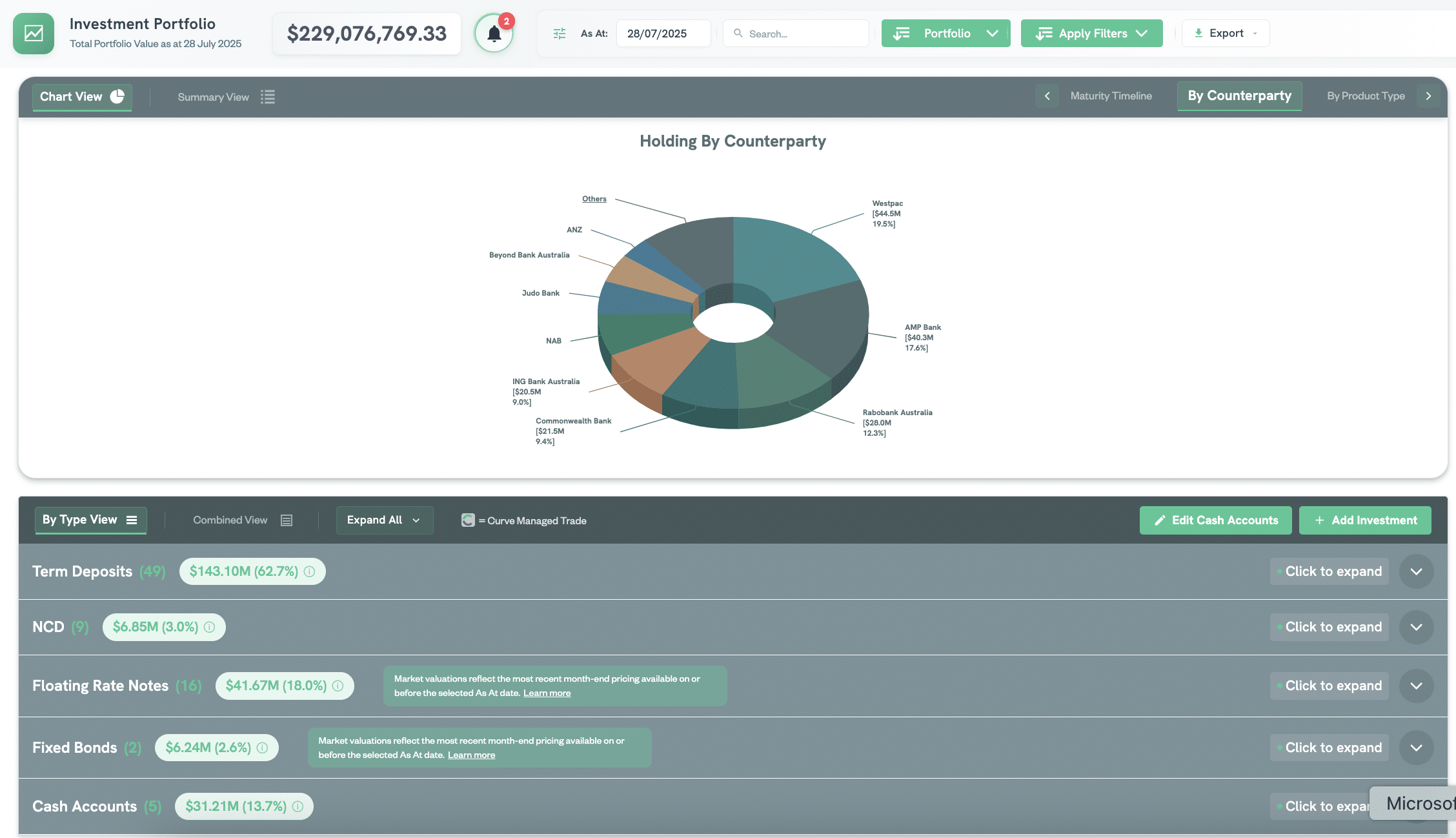Click the info icon on Fixed Bonds badge
Viewport: 1456px width, 838px height.
[x=263, y=748]
